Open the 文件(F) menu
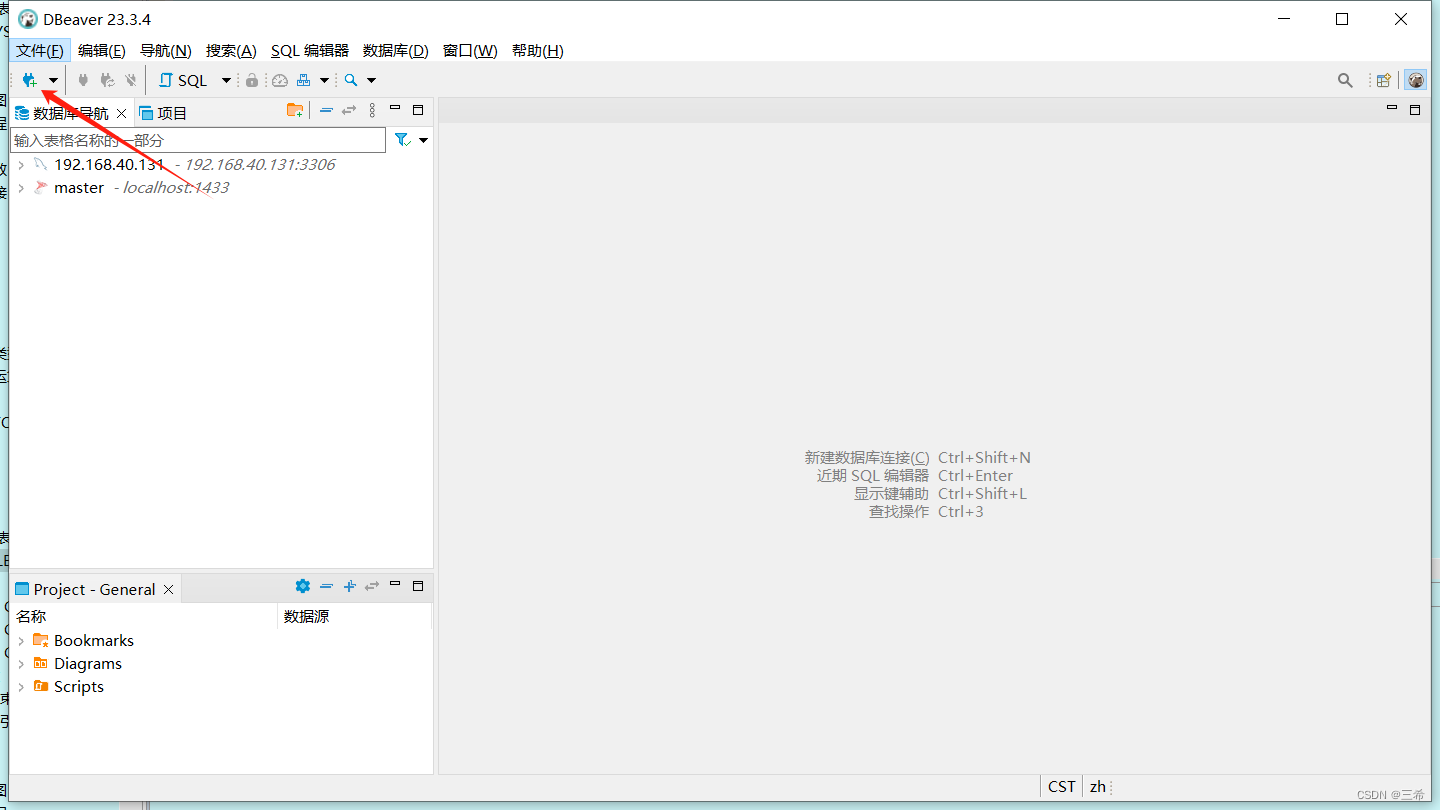Image resolution: width=1440 pixels, height=810 pixels. tap(40, 50)
